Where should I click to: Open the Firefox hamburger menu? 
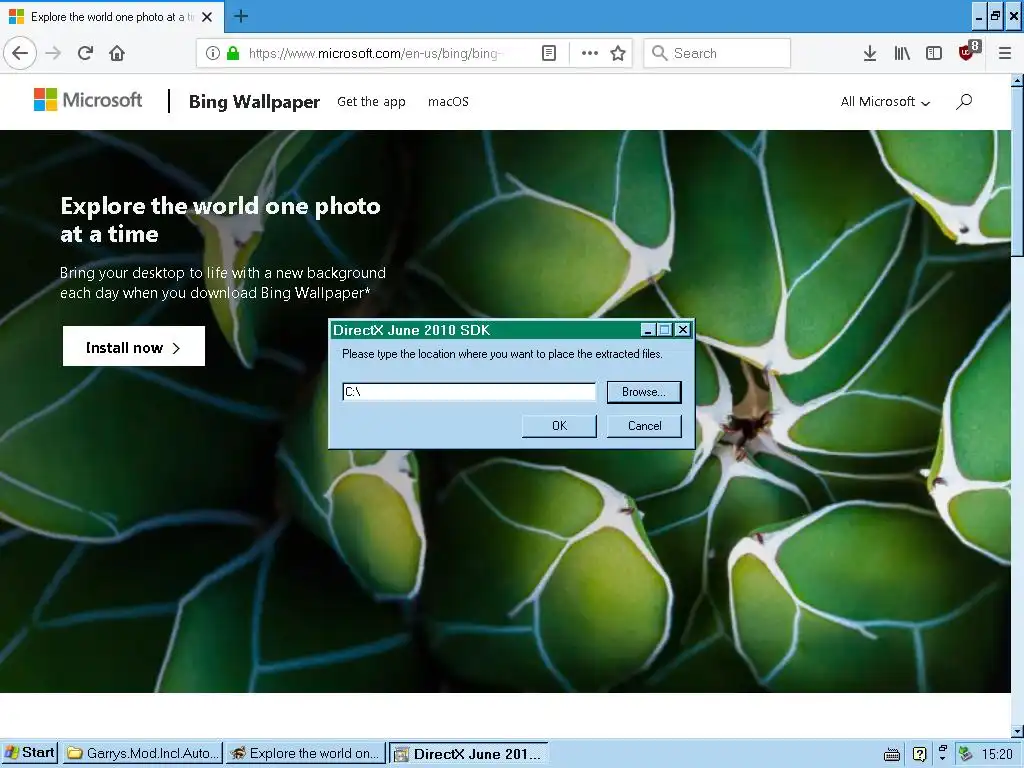click(1005, 53)
